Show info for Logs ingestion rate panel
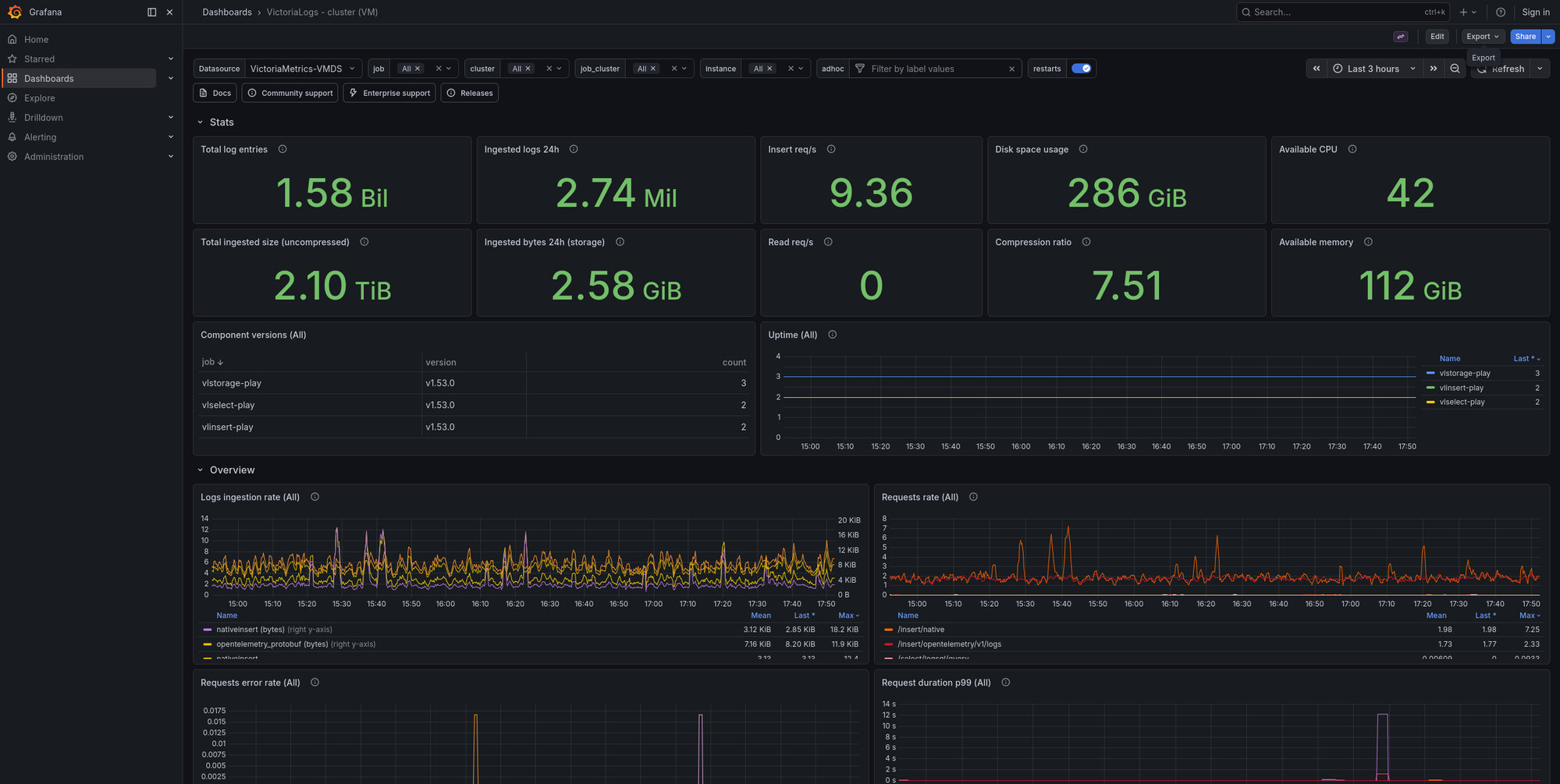 pyautogui.click(x=314, y=497)
